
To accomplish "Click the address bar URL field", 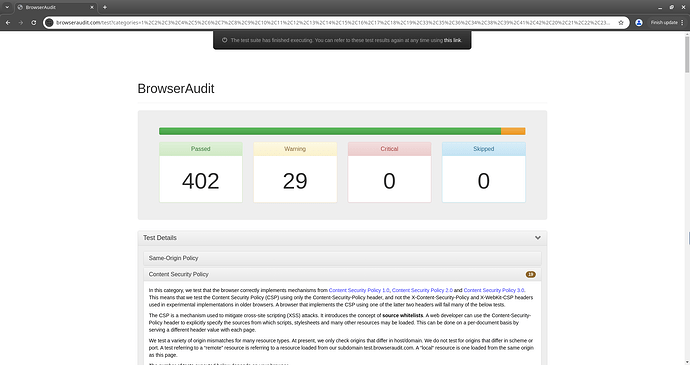I will [333, 22].
